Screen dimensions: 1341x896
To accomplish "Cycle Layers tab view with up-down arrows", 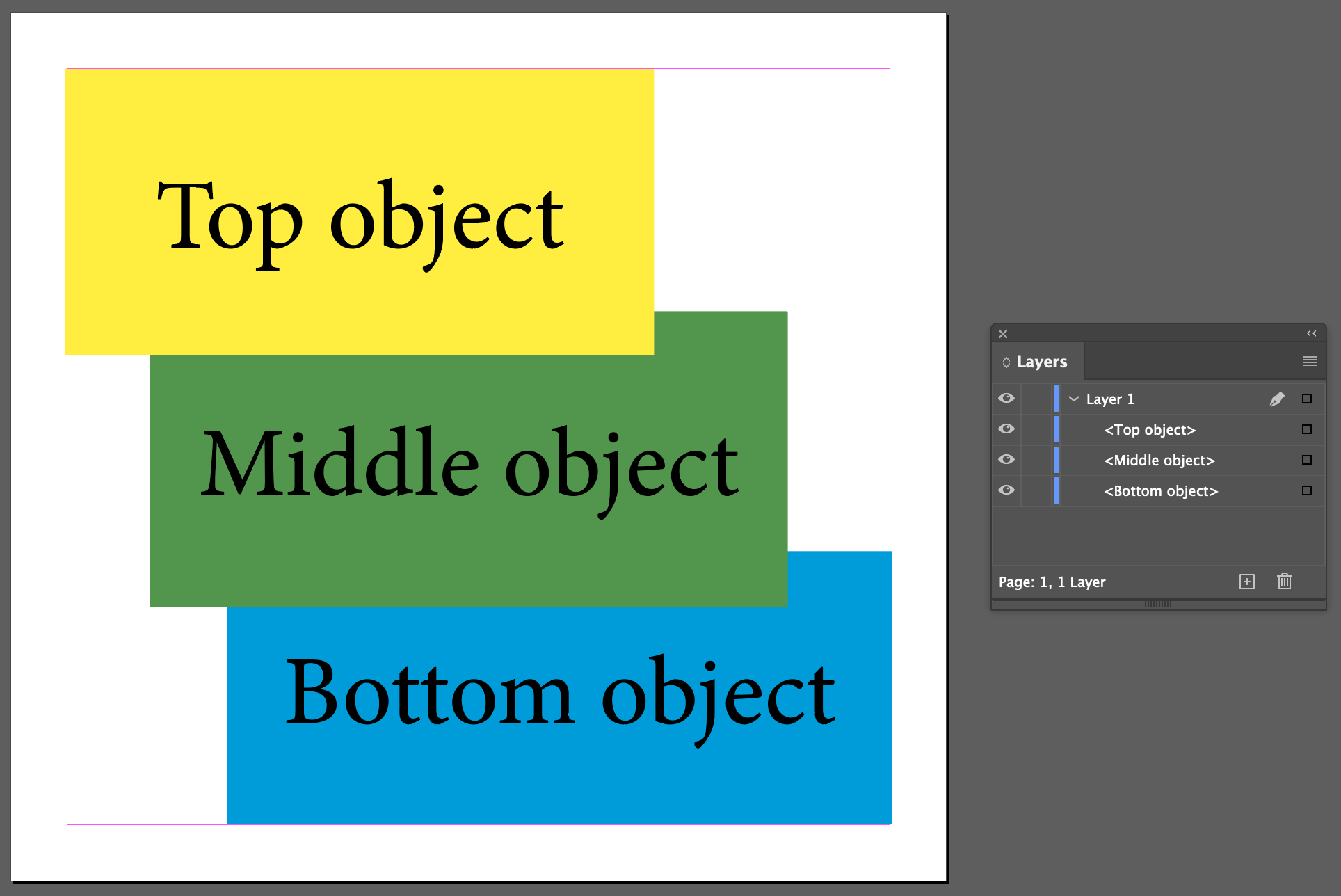I will coord(1006,362).
